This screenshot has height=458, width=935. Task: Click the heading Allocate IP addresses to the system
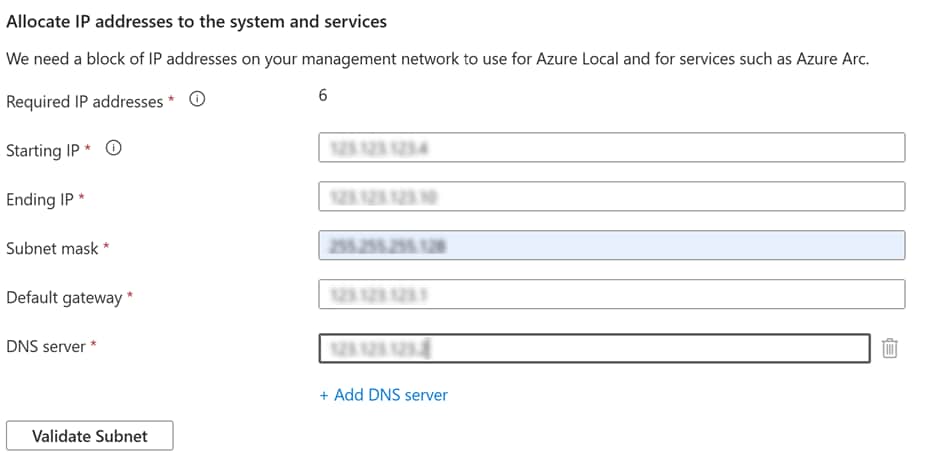click(196, 22)
